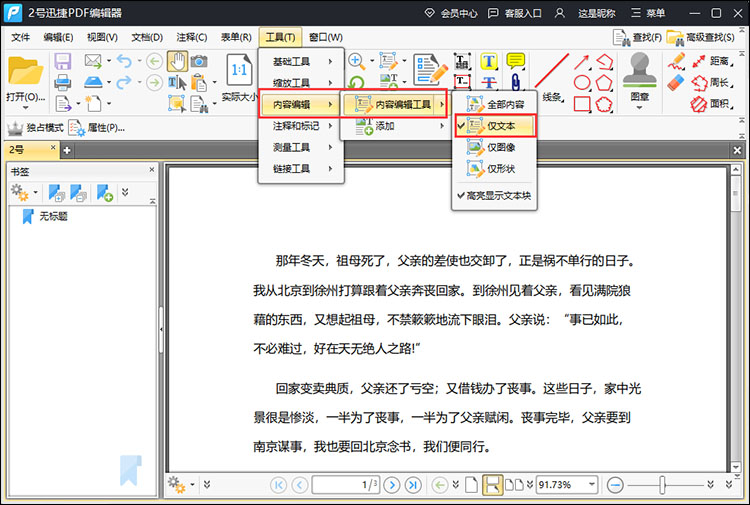The height and width of the screenshot is (505, 750).
Task: Select the Area measuring tool
Action: 711,104
